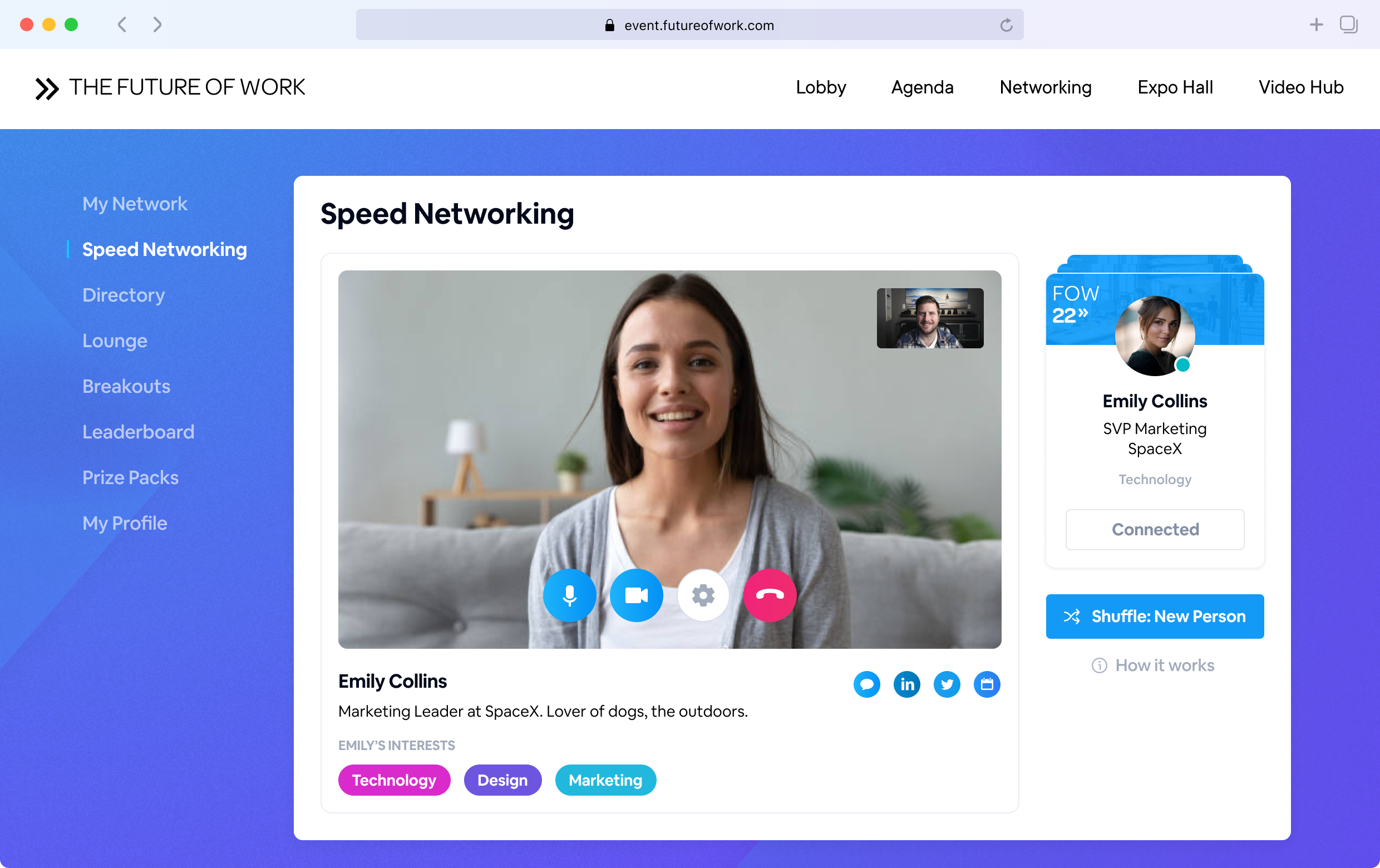Click the Connected button
This screenshot has width=1380, height=868.
[1154, 529]
